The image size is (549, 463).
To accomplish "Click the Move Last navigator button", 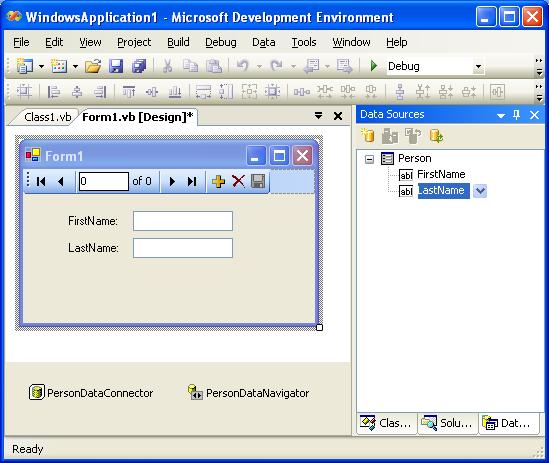I will coord(192,181).
